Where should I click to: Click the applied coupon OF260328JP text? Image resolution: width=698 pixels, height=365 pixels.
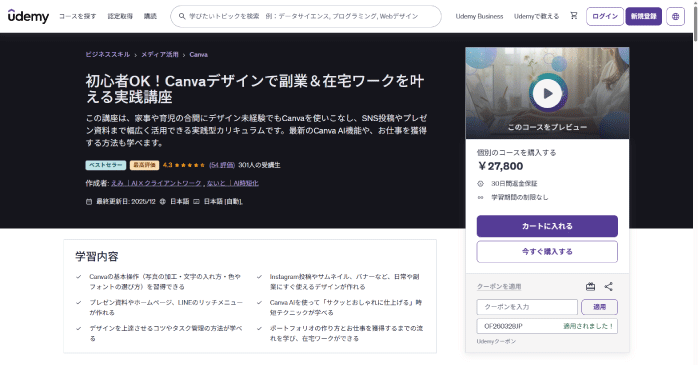tap(503, 326)
